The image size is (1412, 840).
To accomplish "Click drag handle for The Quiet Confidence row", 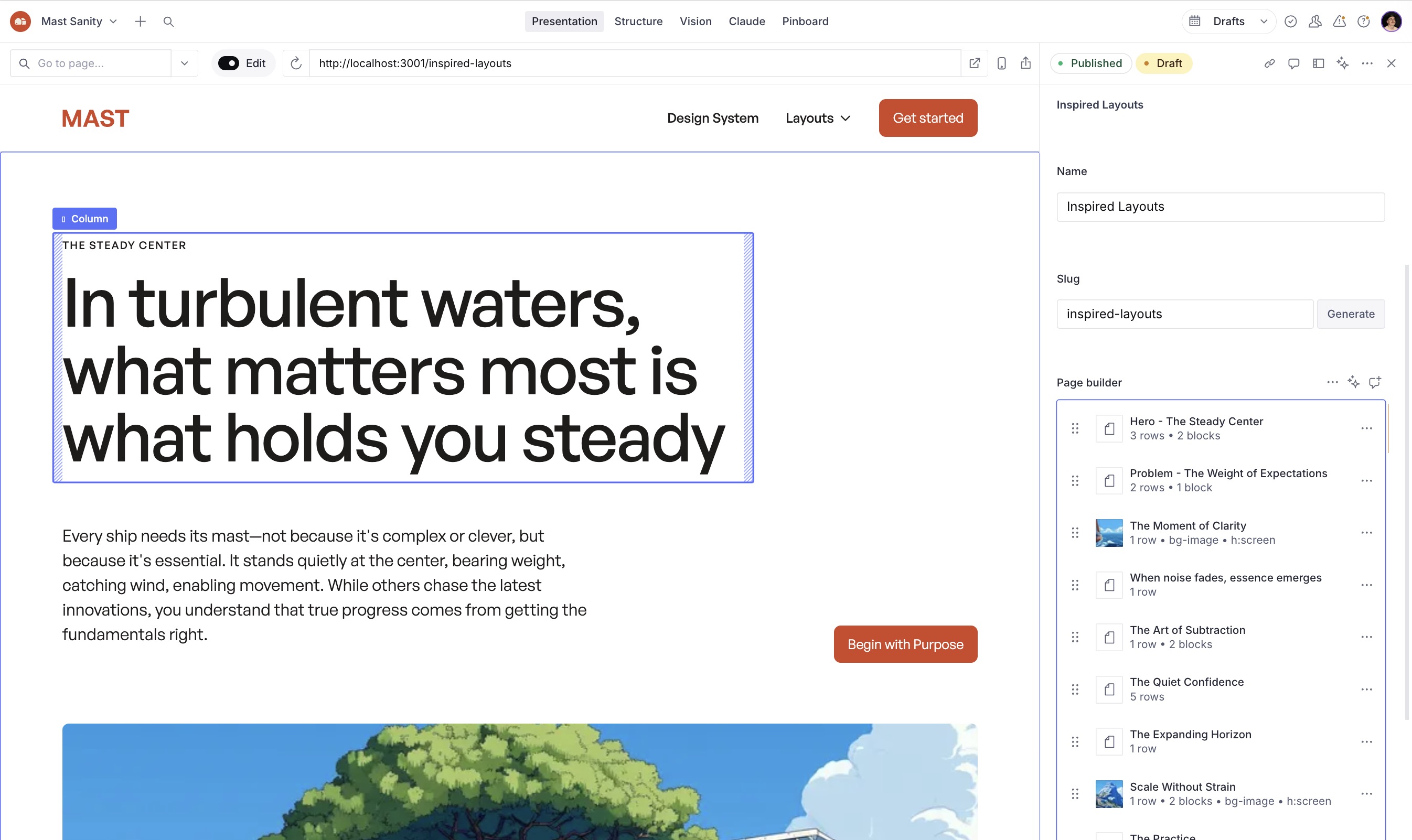I will coord(1075,690).
